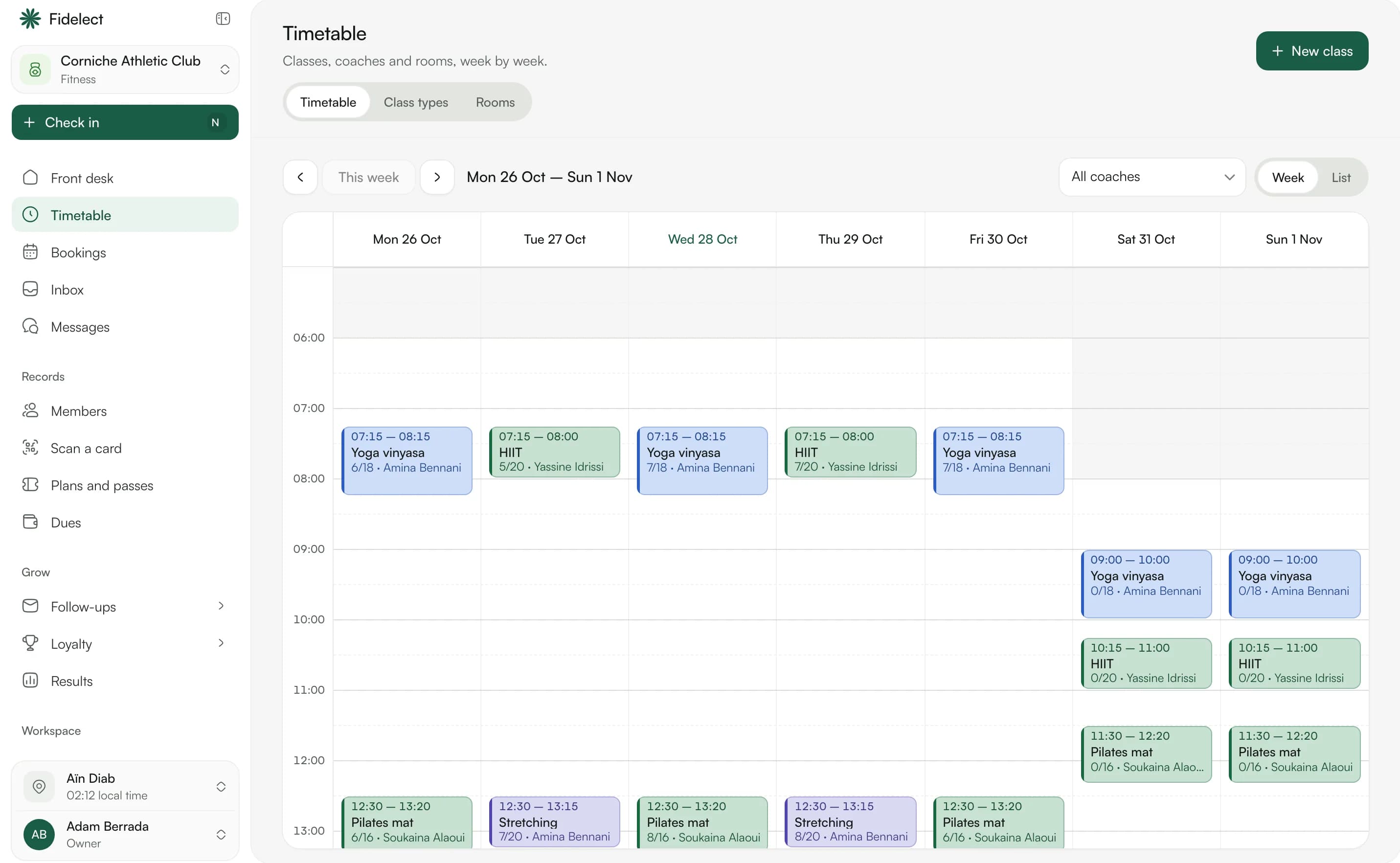Open Dues wallet icon

(x=30, y=522)
